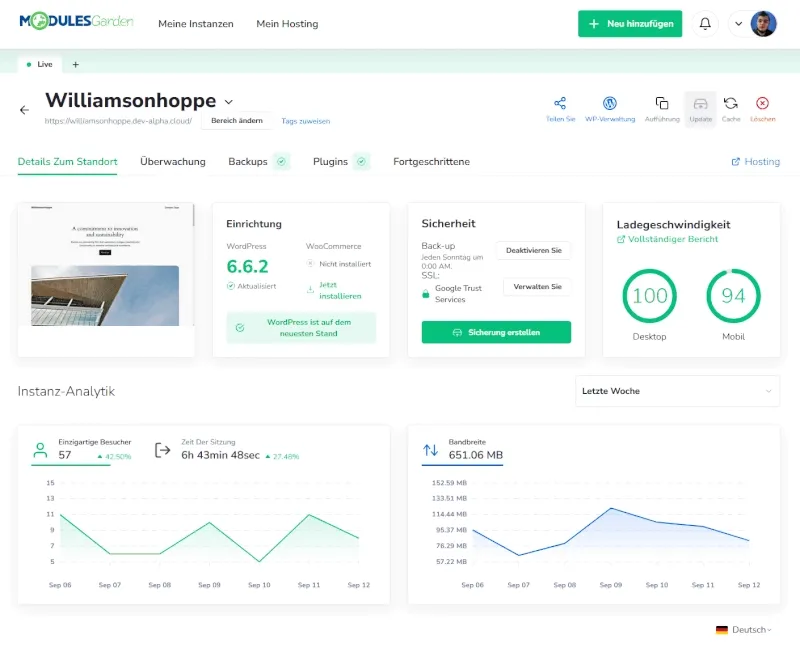The height and width of the screenshot is (652, 800).
Task: Open the Hosting external link
Action: tap(756, 162)
